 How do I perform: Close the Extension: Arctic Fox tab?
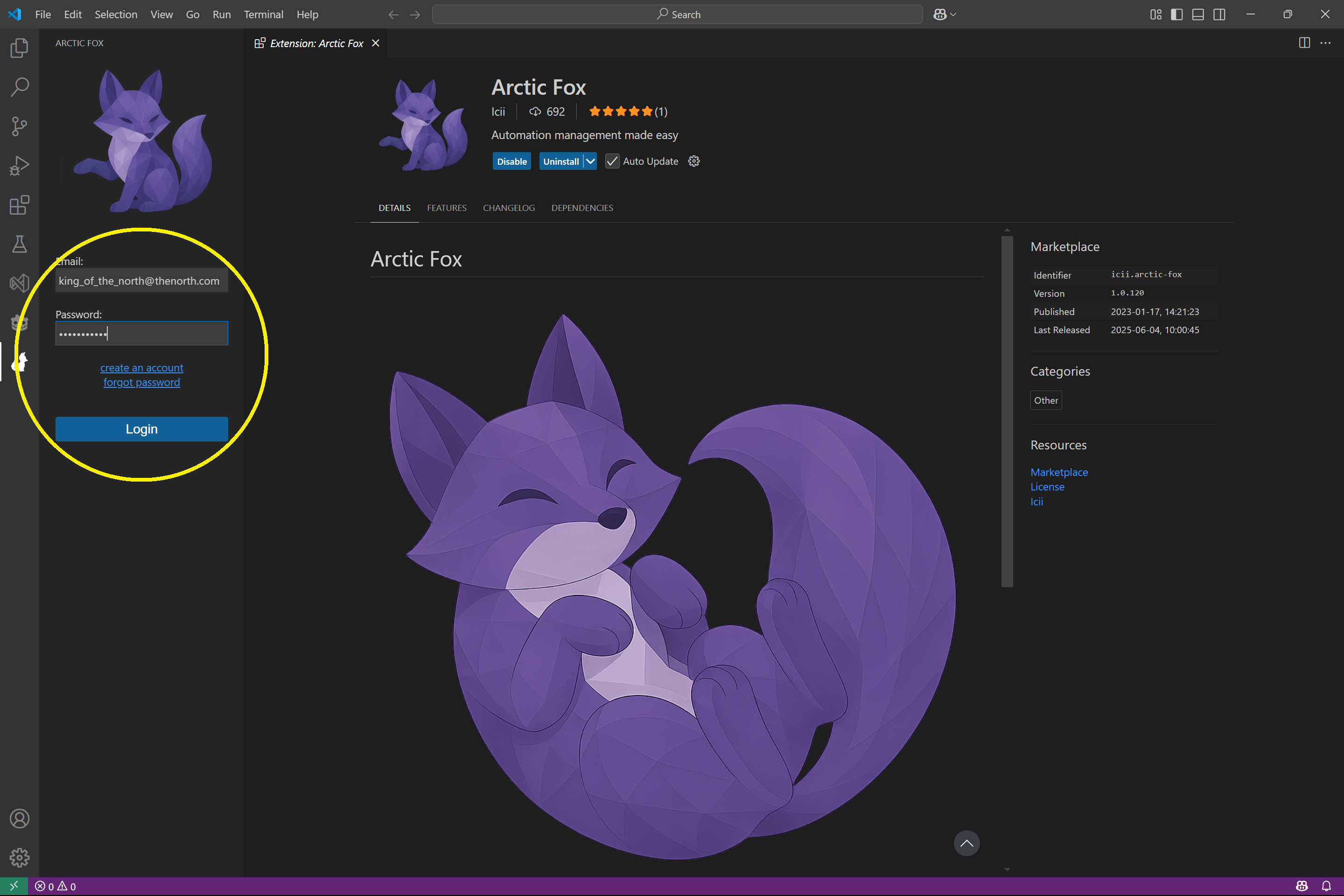click(x=375, y=43)
